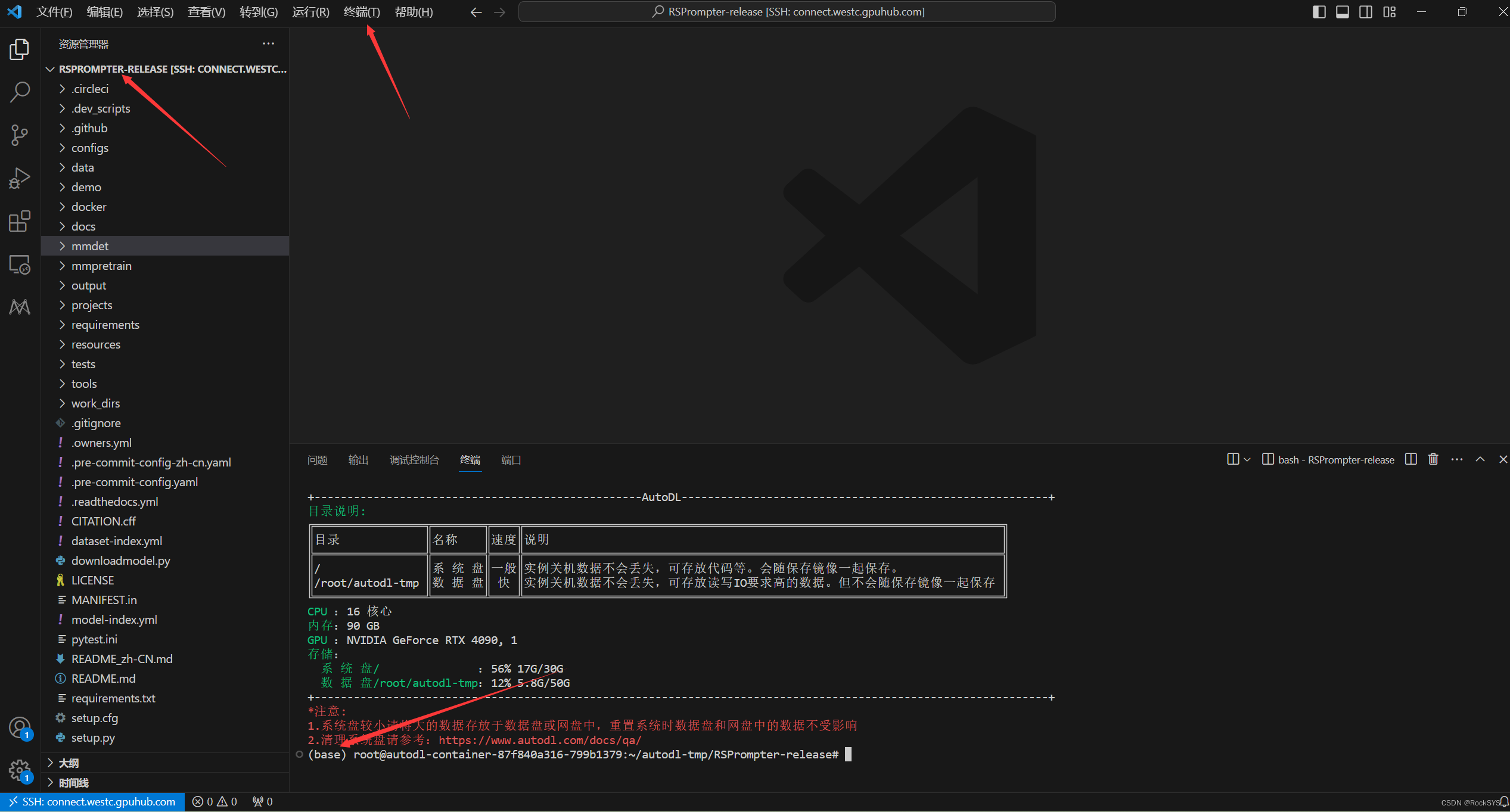The image size is (1510, 812).
Task: Open the Extensions view
Action: point(20,221)
